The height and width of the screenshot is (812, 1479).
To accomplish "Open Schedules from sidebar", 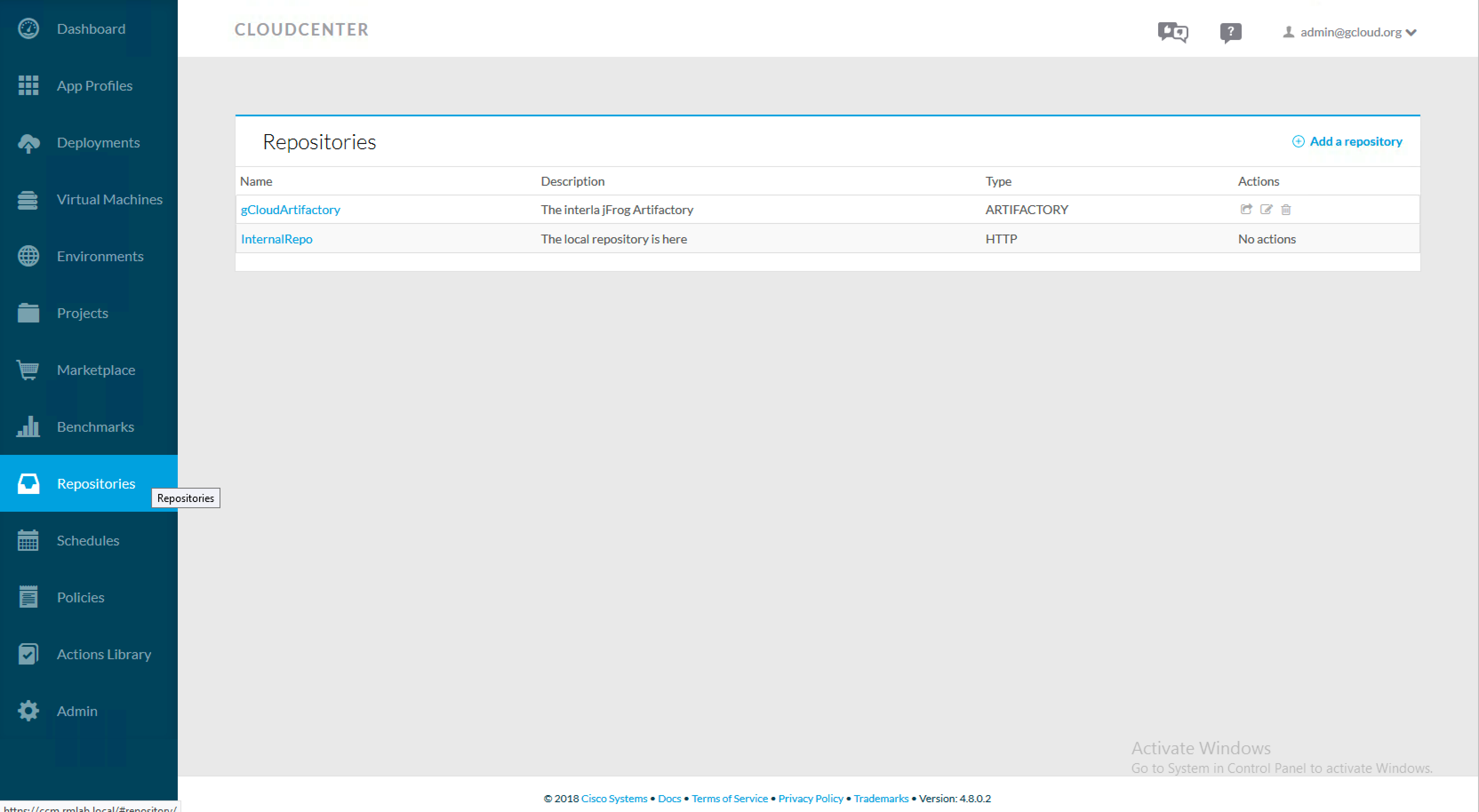I will (x=88, y=540).
